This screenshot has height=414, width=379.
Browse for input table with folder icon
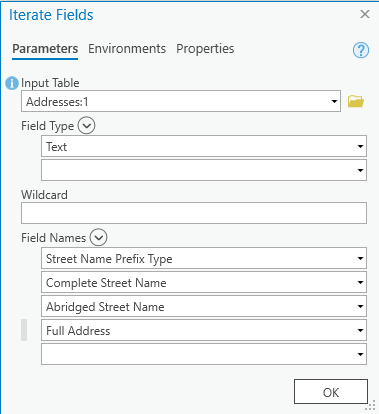point(356,101)
